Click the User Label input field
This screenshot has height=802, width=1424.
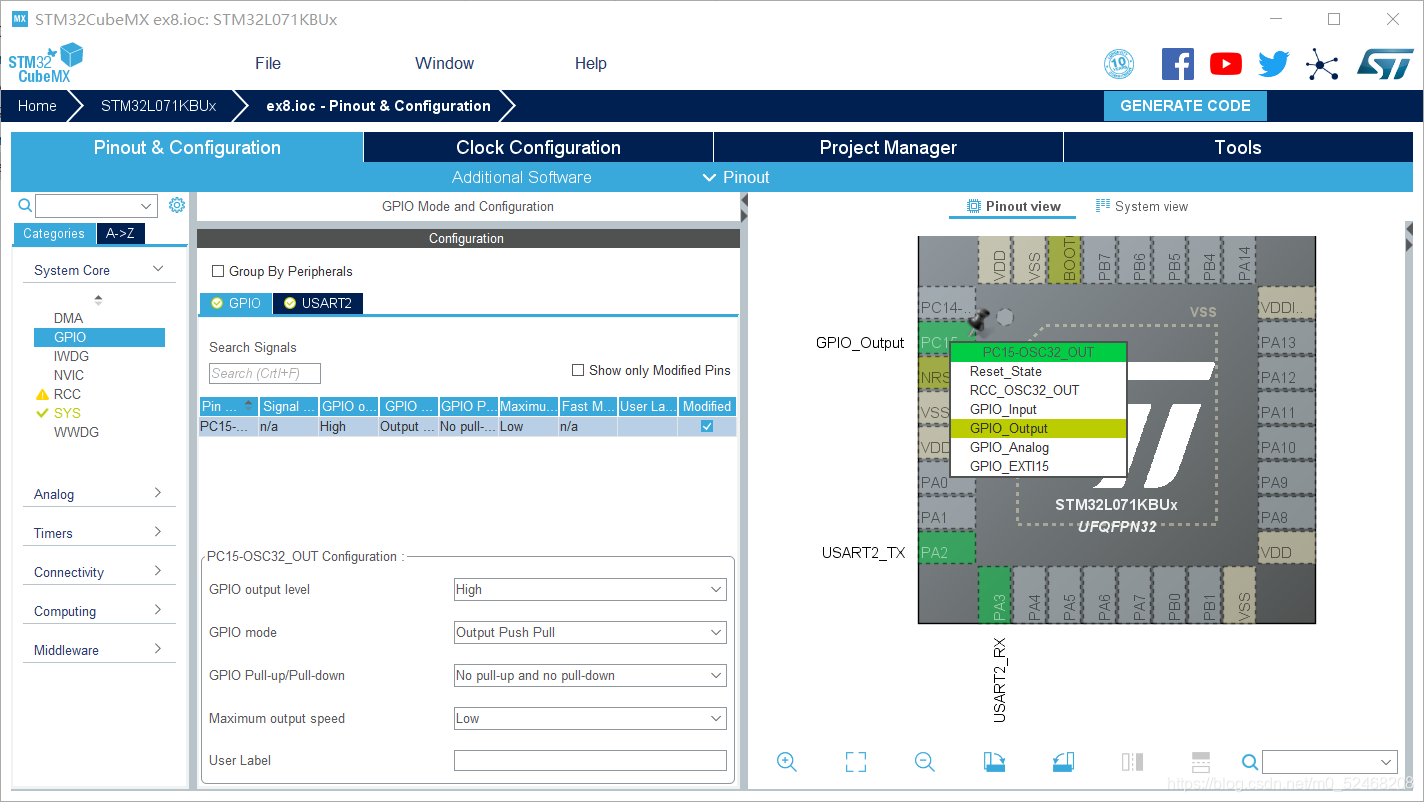pos(590,761)
